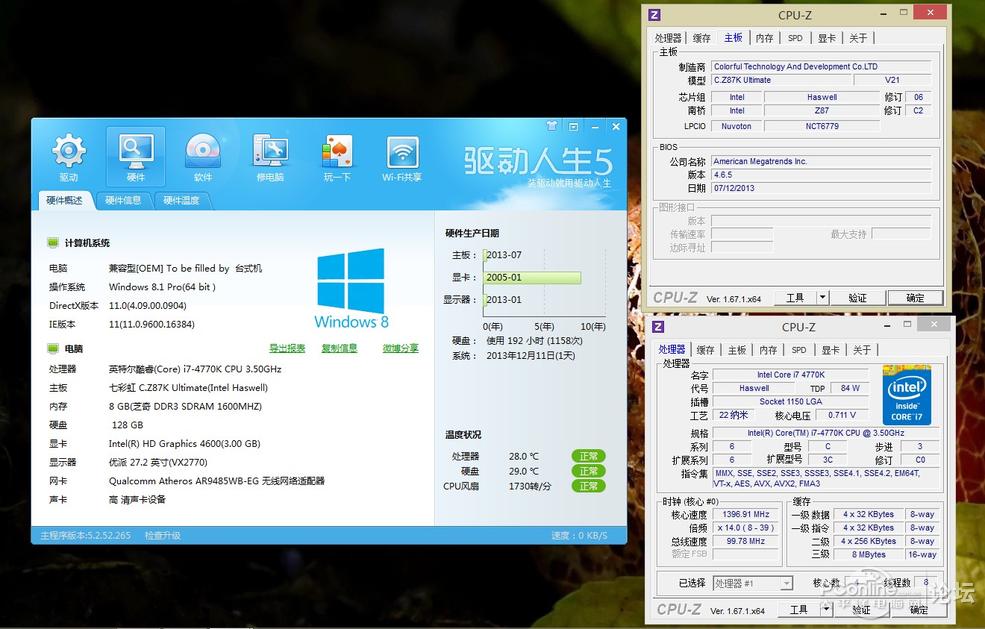Open the 软件 disc icon section
Image resolution: width=985 pixels, height=629 pixels.
coord(202,157)
